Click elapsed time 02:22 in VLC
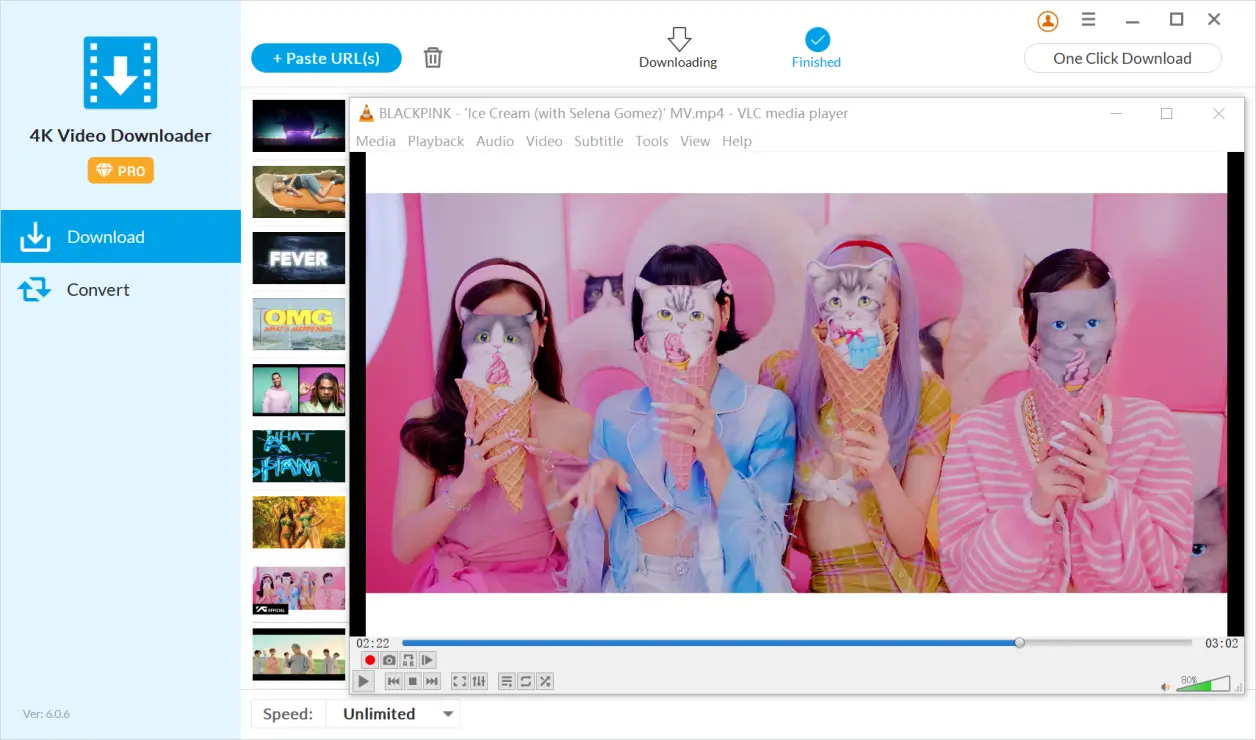Viewport: 1256px width, 740px height. 373,643
